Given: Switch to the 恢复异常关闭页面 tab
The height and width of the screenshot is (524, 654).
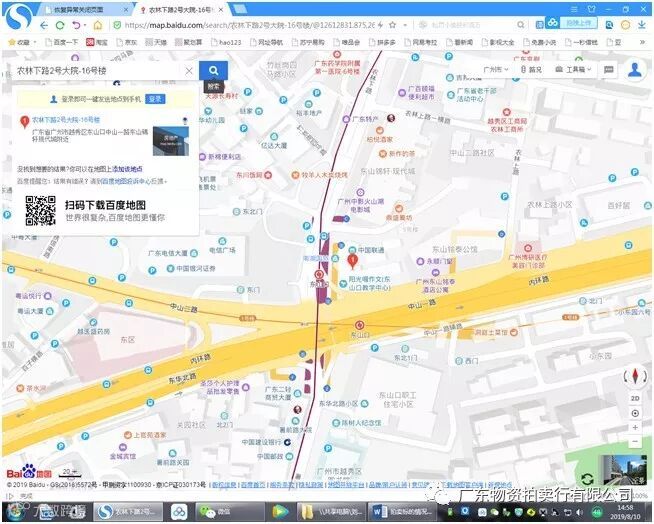Looking at the screenshot, I should tap(86, 9).
